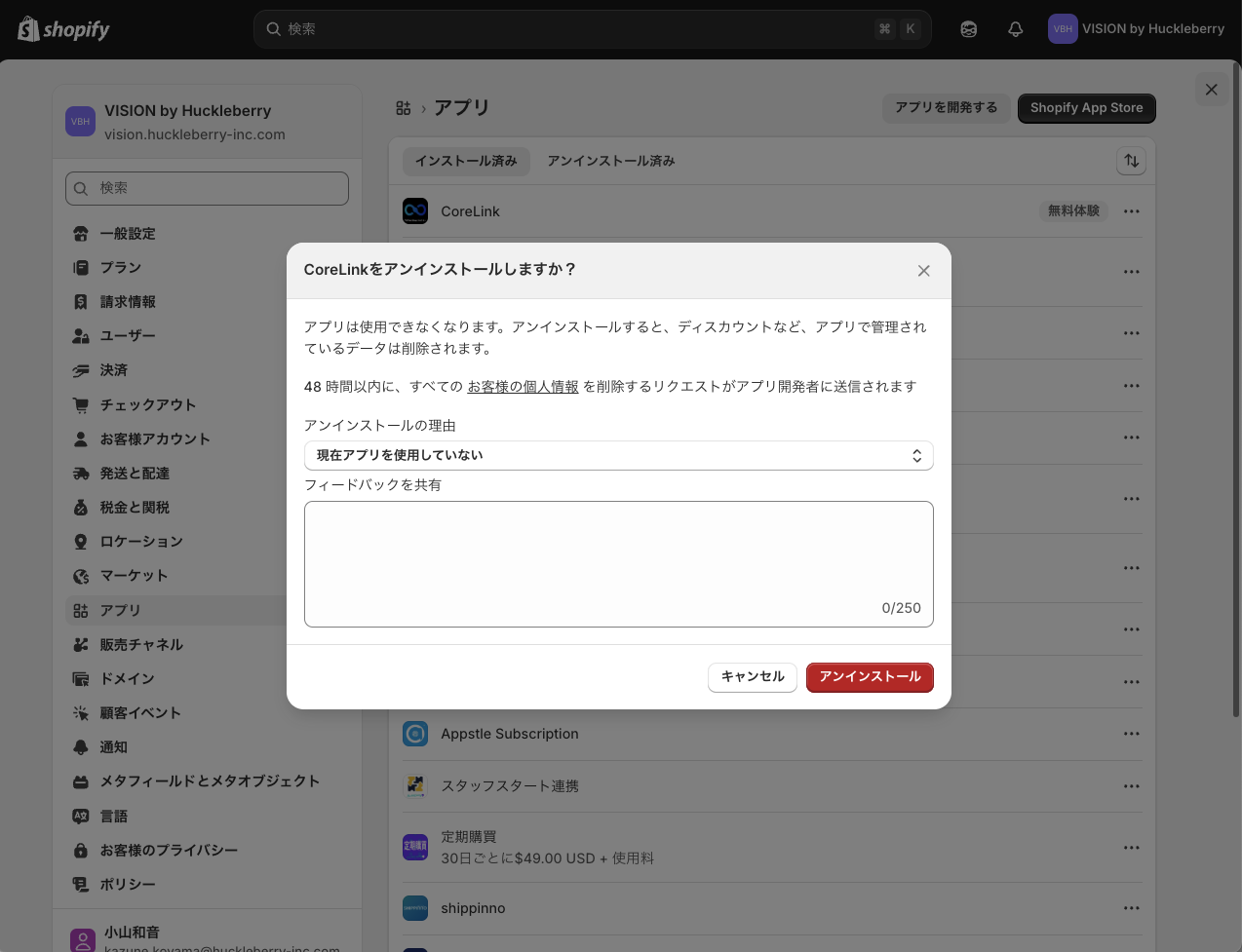Screen dimensions: 1242x952
Task: Click the VBH store avatar in top bar
Action: (1063, 29)
